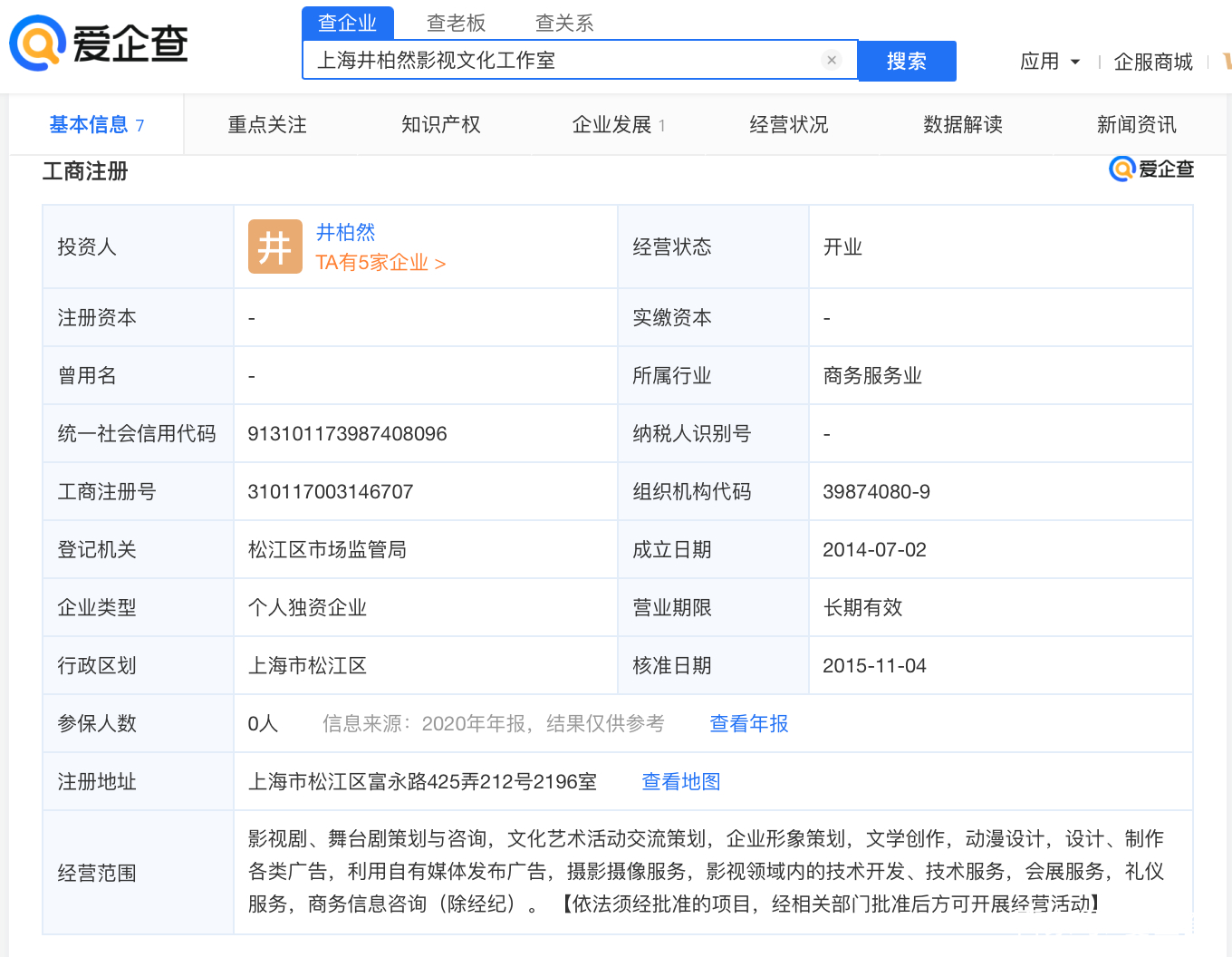
Task: Open the 企服商城 link
Action: [x=1152, y=62]
